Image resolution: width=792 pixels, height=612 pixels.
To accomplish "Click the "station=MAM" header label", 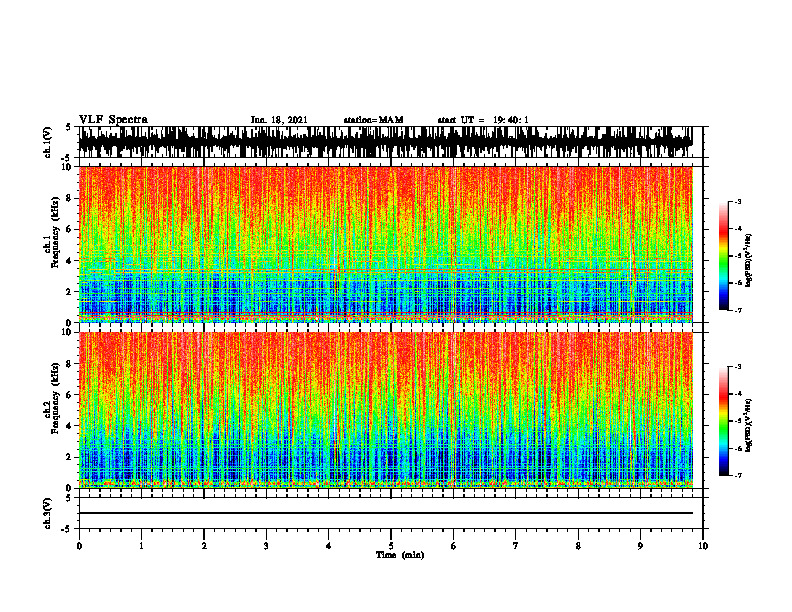I will pyautogui.click(x=373, y=120).
